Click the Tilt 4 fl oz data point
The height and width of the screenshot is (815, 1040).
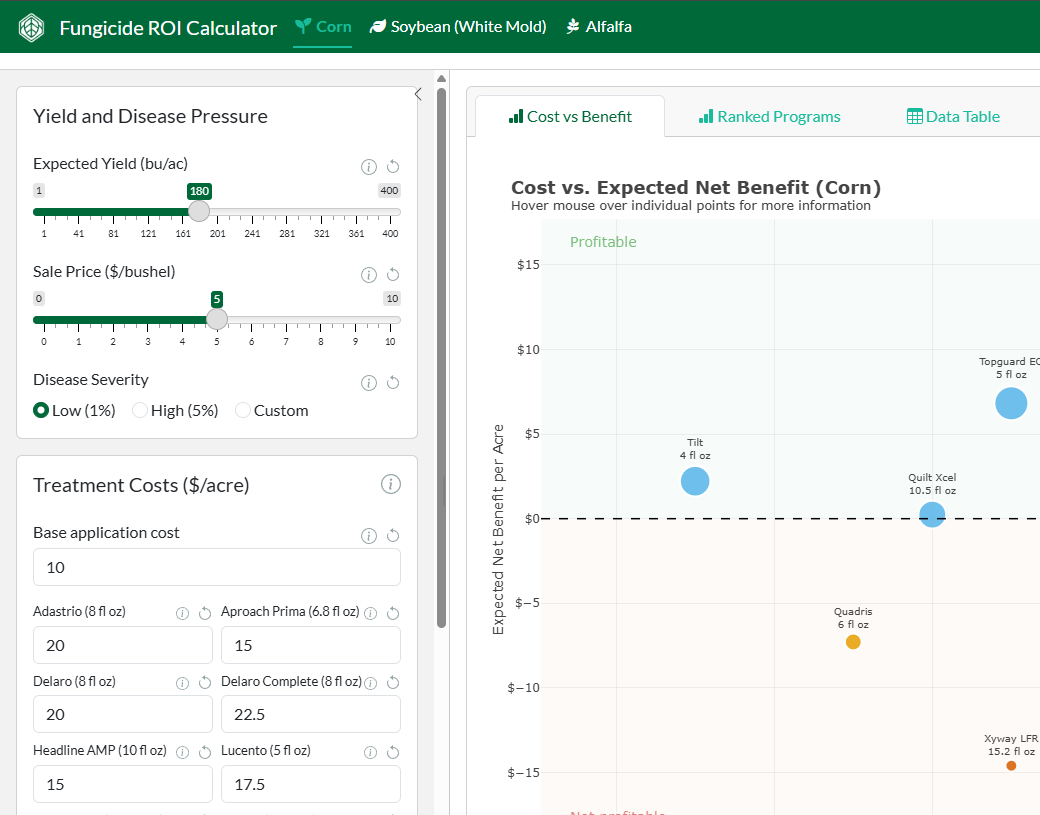click(695, 481)
